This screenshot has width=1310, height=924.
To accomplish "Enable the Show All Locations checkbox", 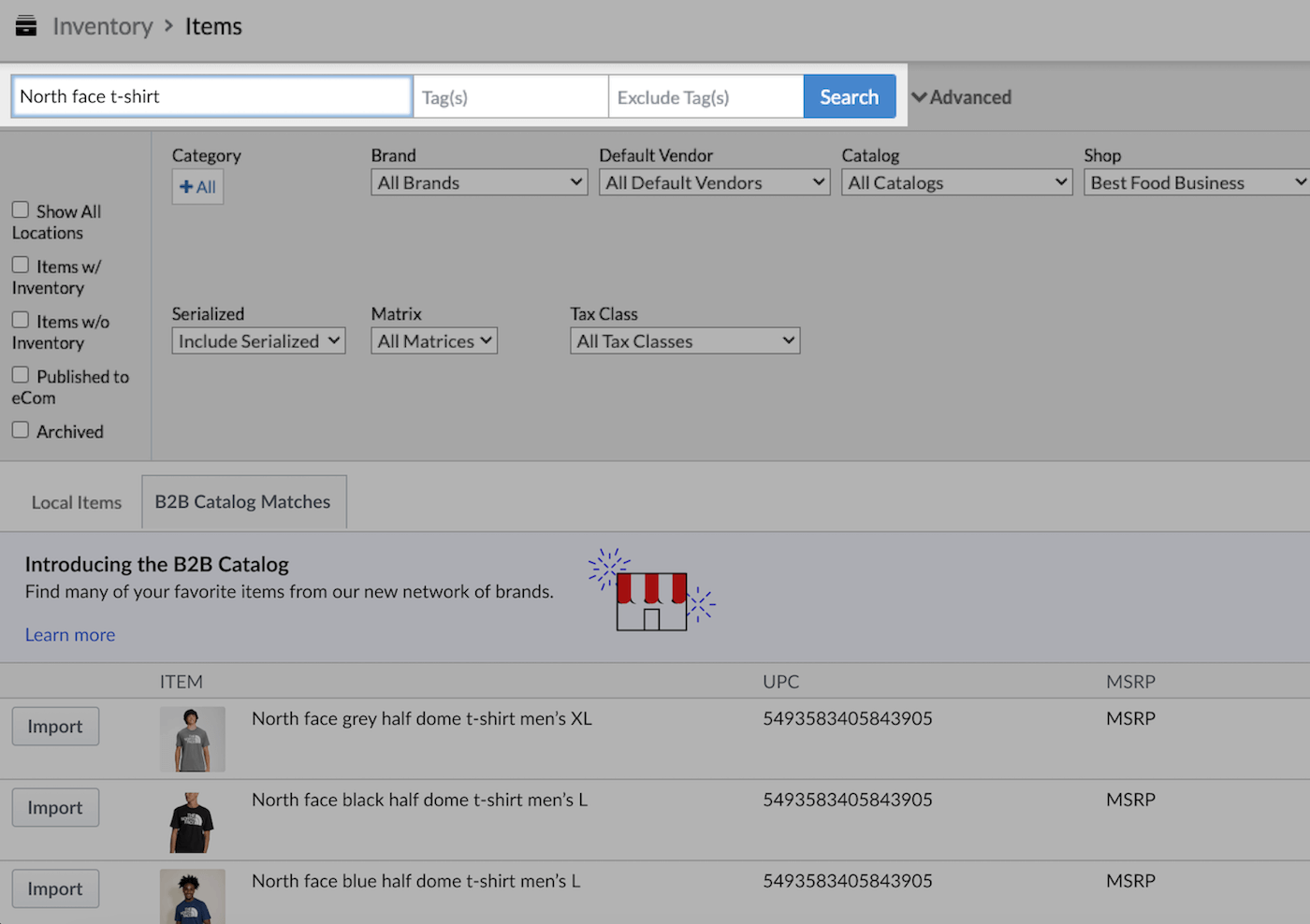I will coord(21,210).
